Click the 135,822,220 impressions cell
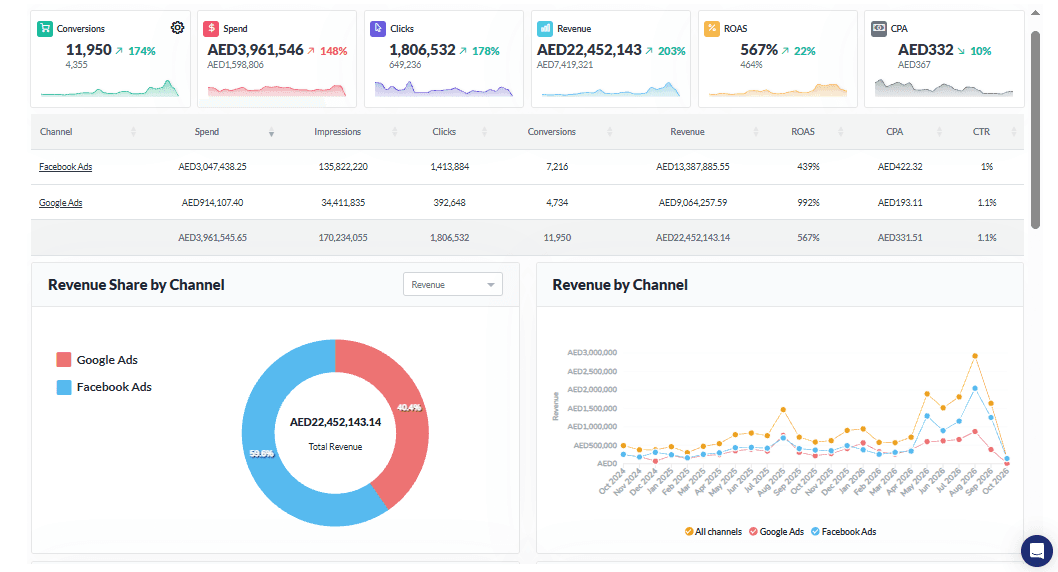This screenshot has height=572, width=1058. pos(343,167)
